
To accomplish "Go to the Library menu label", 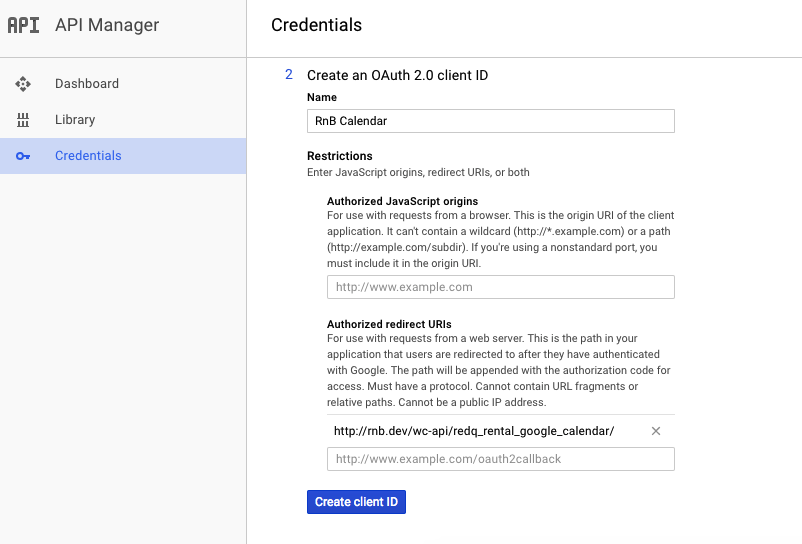I will 75,120.
